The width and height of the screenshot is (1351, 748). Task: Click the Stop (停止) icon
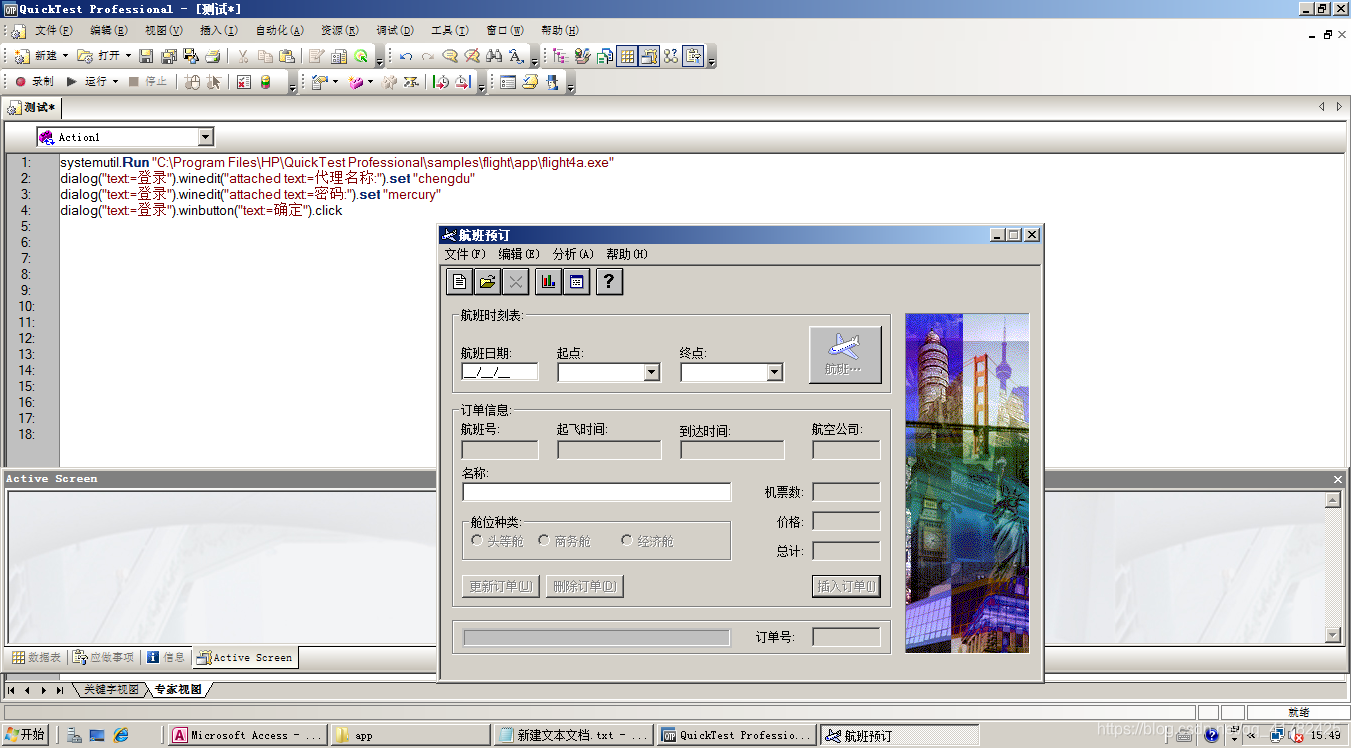pyautogui.click(x=133, y=81)
